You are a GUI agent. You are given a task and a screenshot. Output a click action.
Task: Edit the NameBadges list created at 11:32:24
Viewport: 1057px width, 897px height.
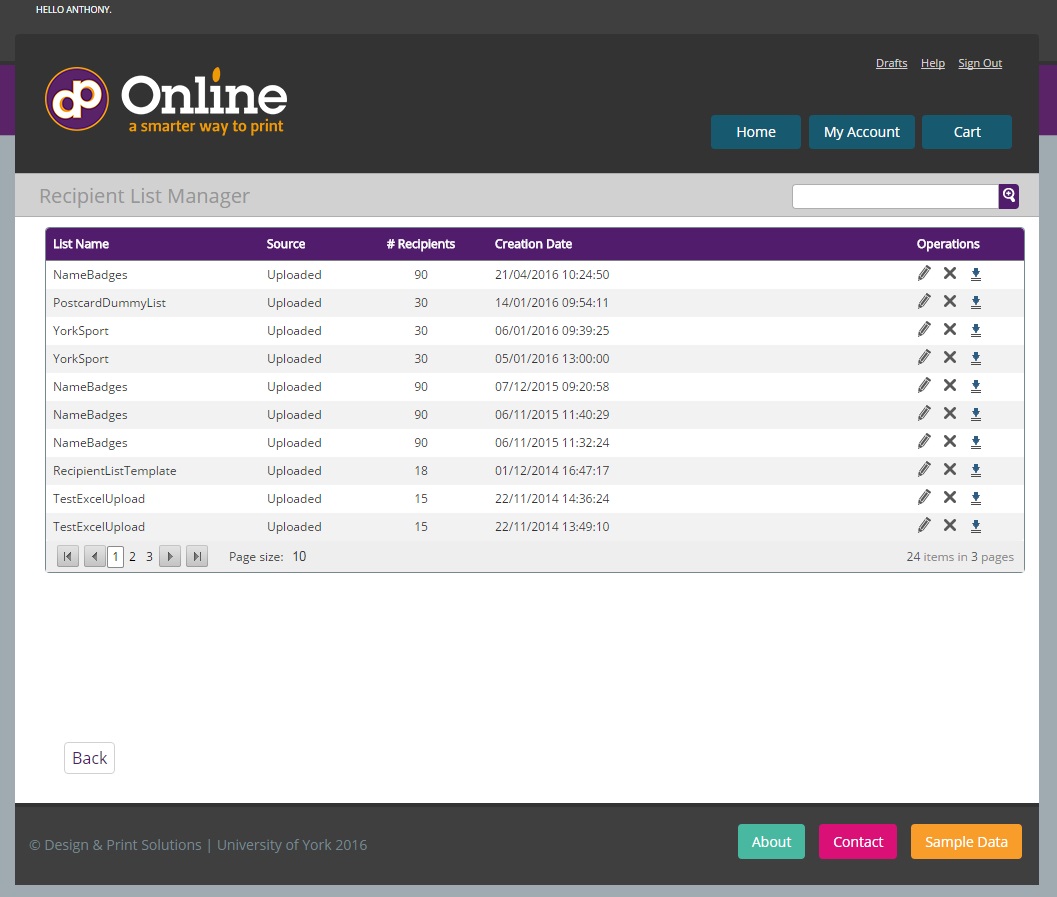924,441
